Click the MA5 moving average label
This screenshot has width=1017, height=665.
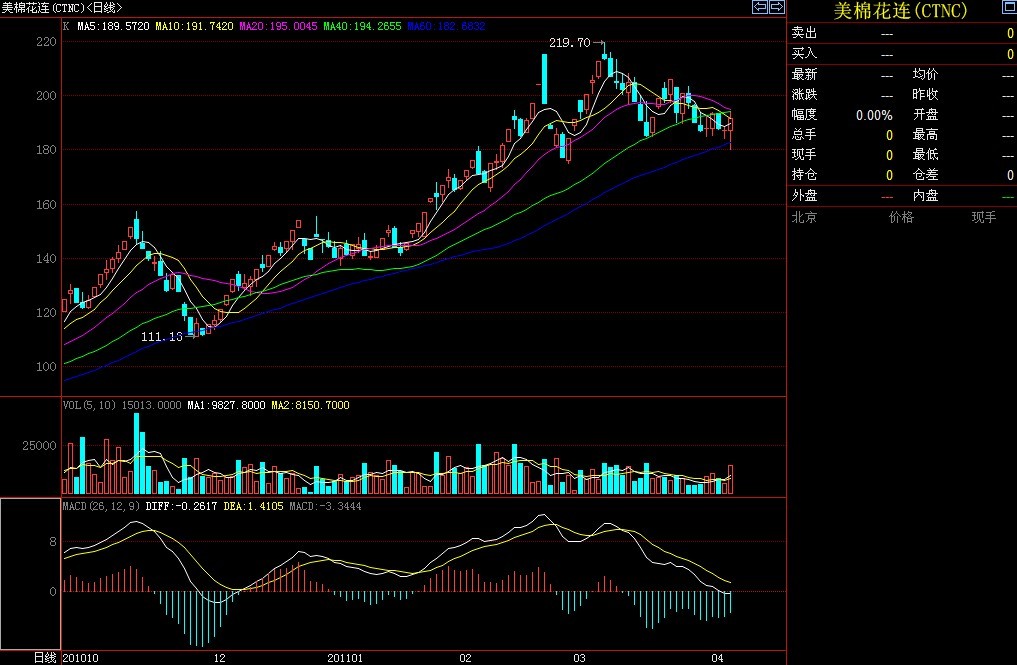[x=114, y=26]
